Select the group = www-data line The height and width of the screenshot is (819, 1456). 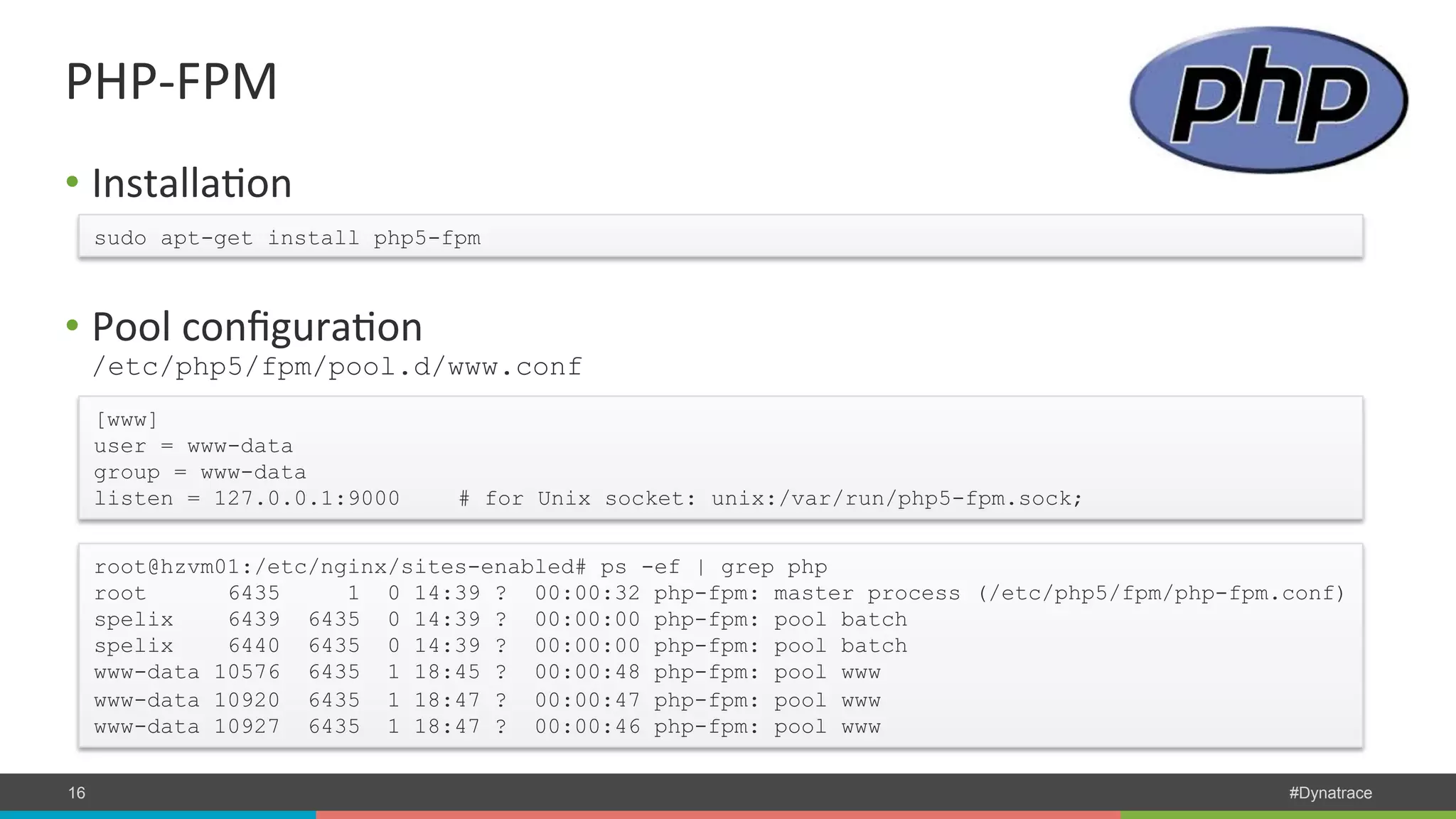coord(200,473)
